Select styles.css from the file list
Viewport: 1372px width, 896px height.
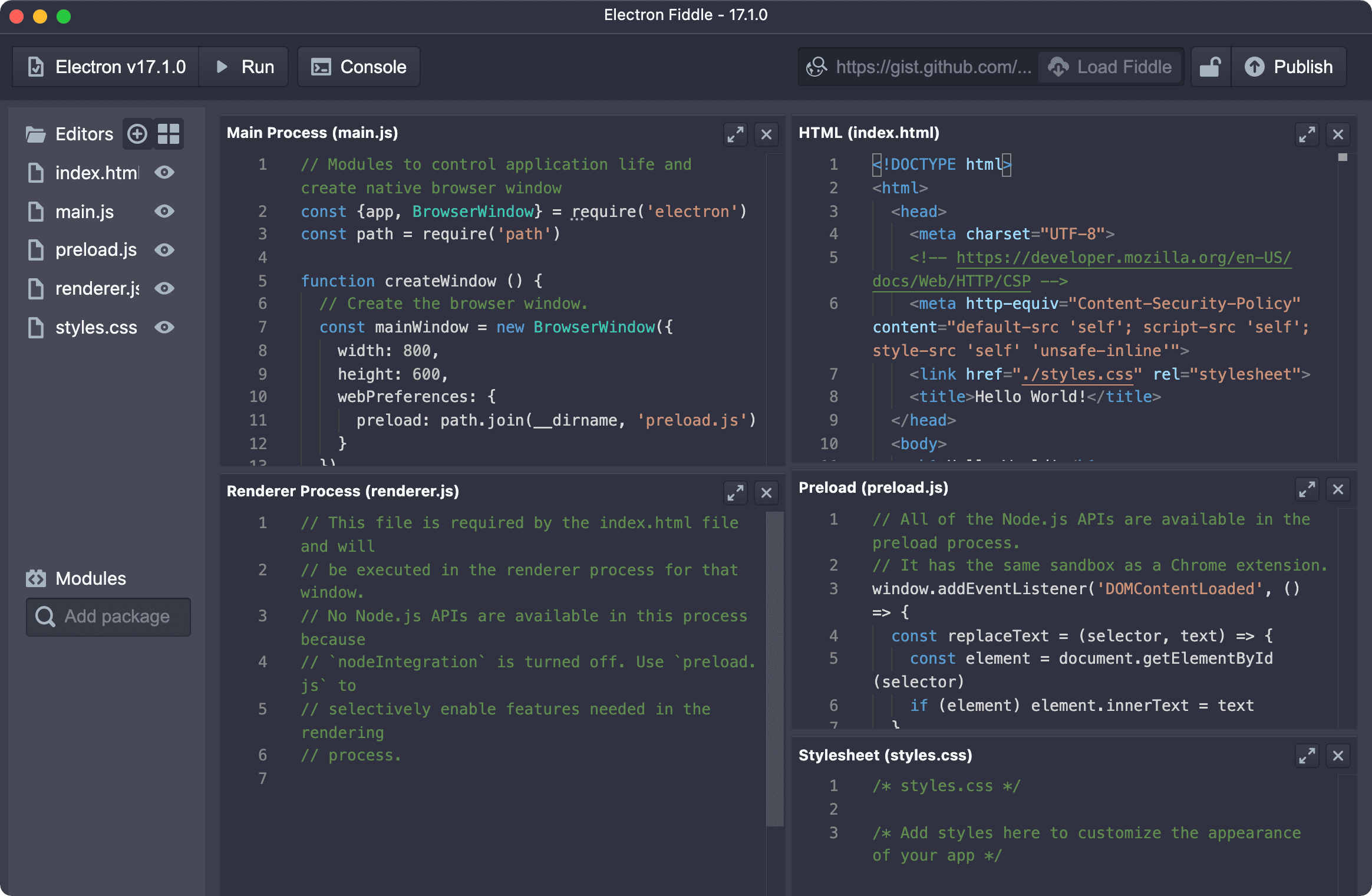tap(96, 327)
